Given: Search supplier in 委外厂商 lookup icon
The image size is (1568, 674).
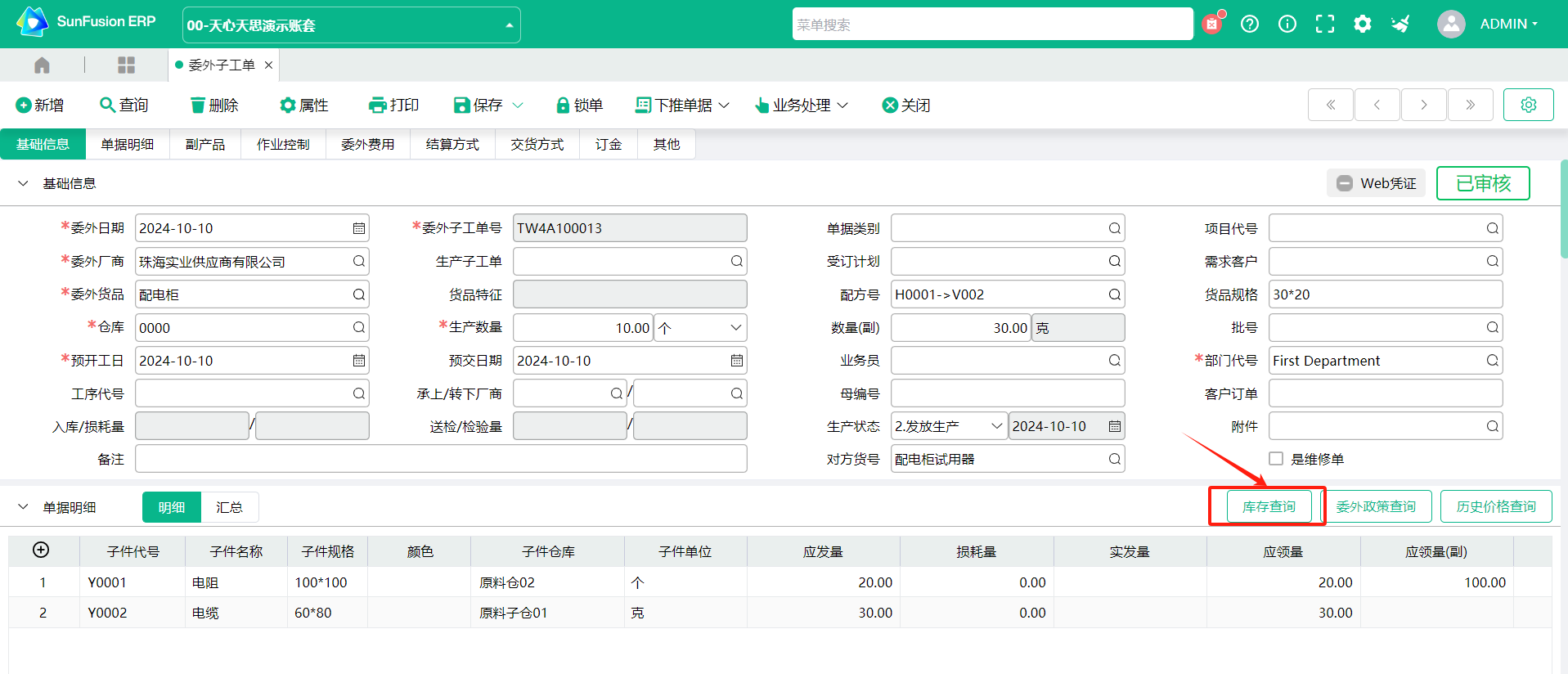Looking at the screenshot, I should coord(359,261).
